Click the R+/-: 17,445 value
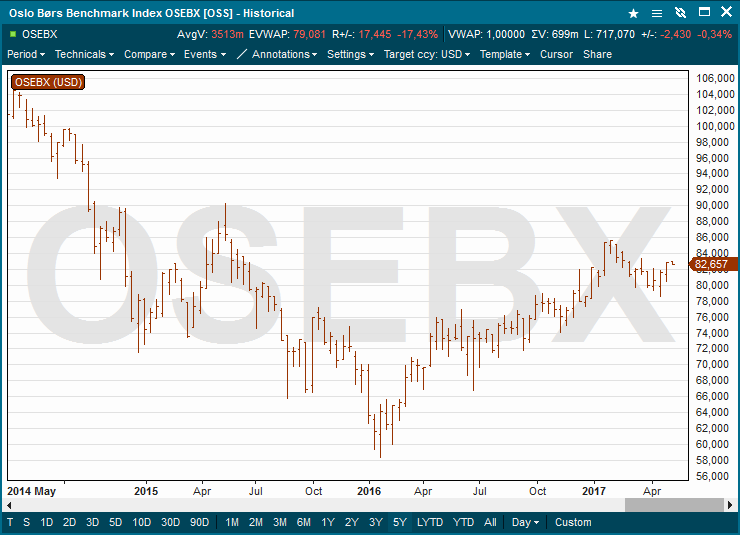 click(362, 34)
